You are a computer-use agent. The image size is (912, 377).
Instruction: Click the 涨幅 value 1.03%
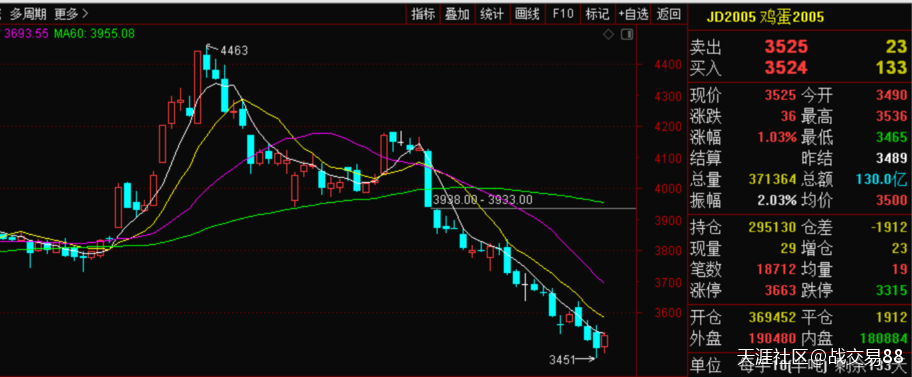coord(776,138)
